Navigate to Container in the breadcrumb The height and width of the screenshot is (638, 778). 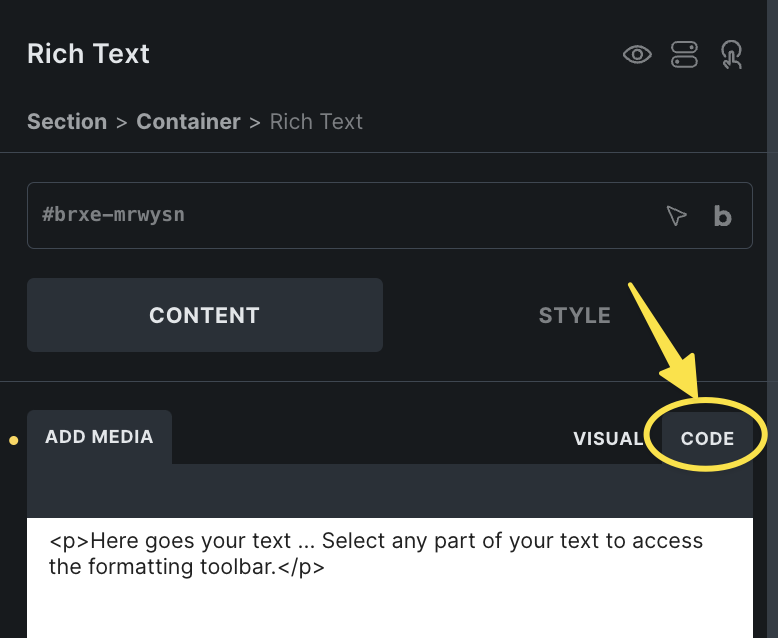point(188,122)
